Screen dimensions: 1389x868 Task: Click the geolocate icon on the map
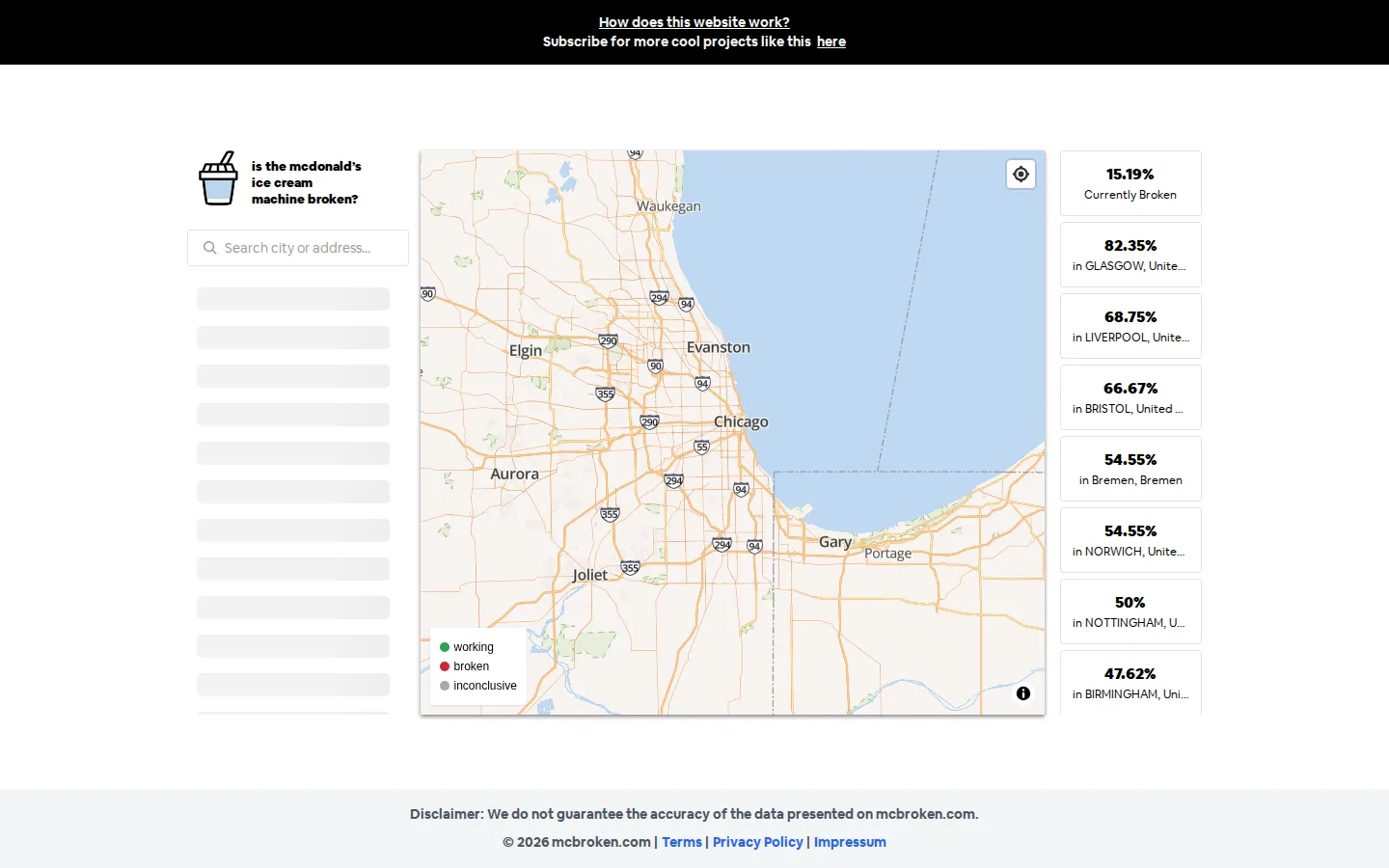click(x=1021, y=175)
